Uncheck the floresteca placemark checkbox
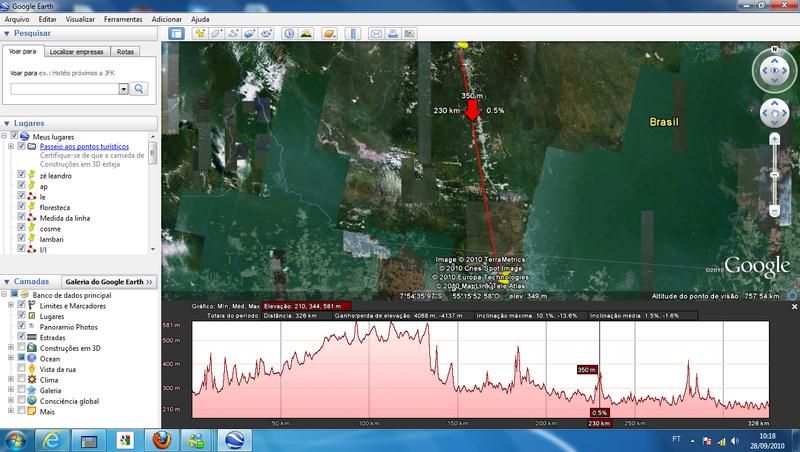 tap(21, 206)
